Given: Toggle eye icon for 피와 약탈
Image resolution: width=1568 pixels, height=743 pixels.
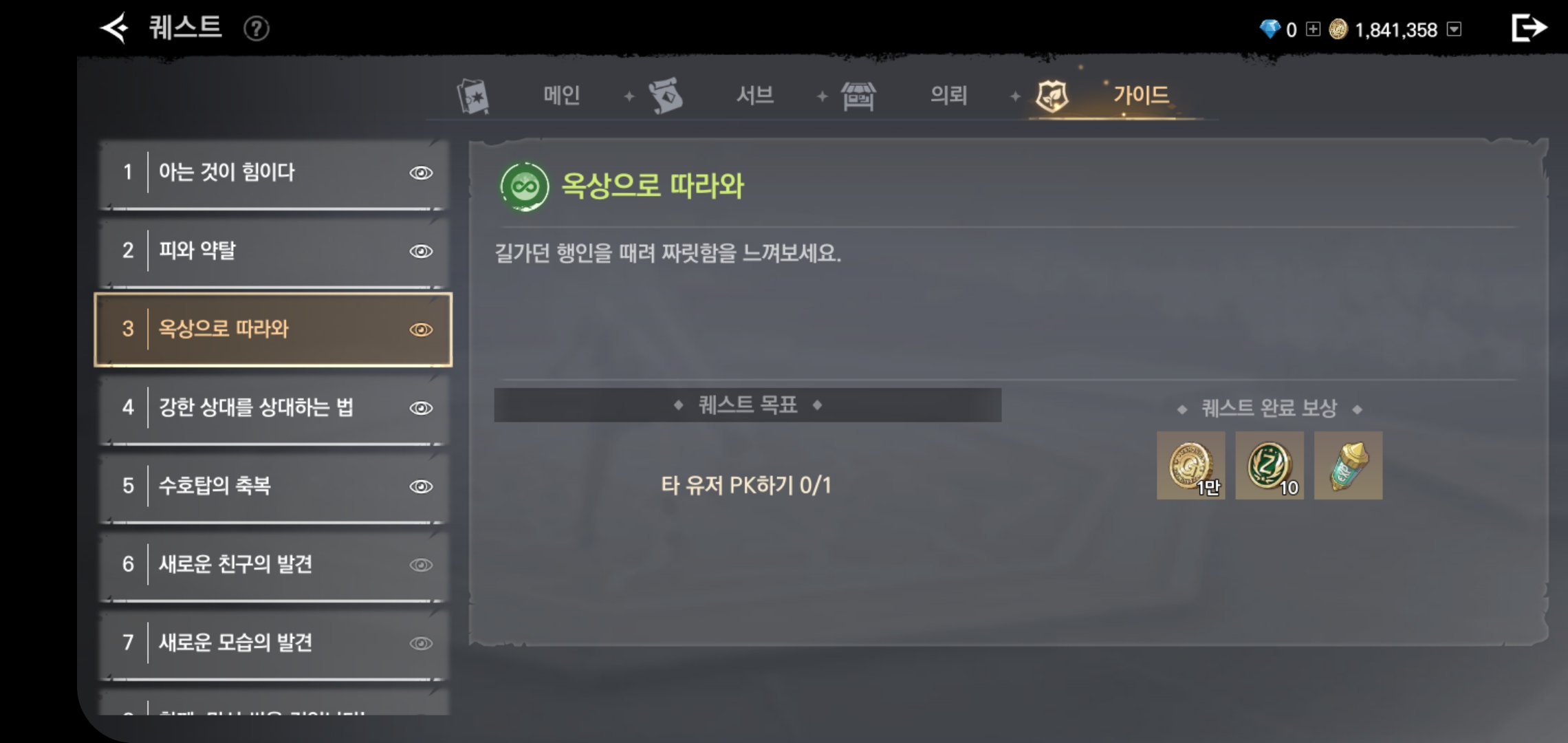Looking at the screenshot, I should point(421,251).
